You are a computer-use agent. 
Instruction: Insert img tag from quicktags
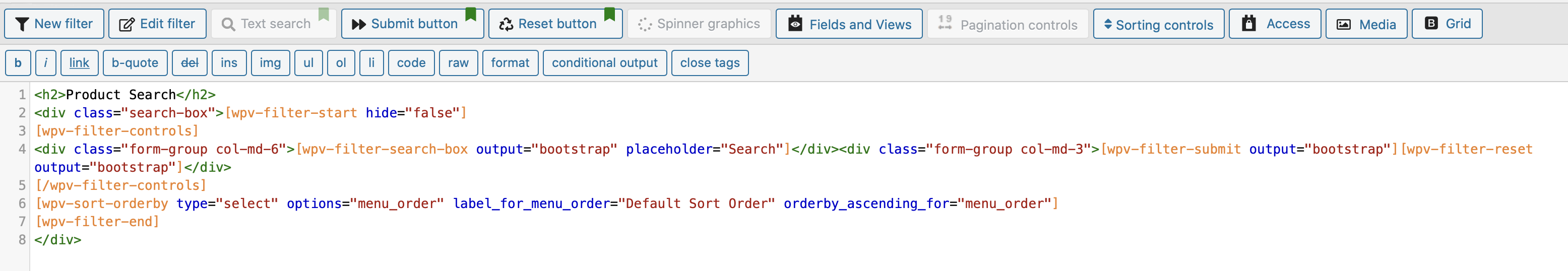[270, 63]
